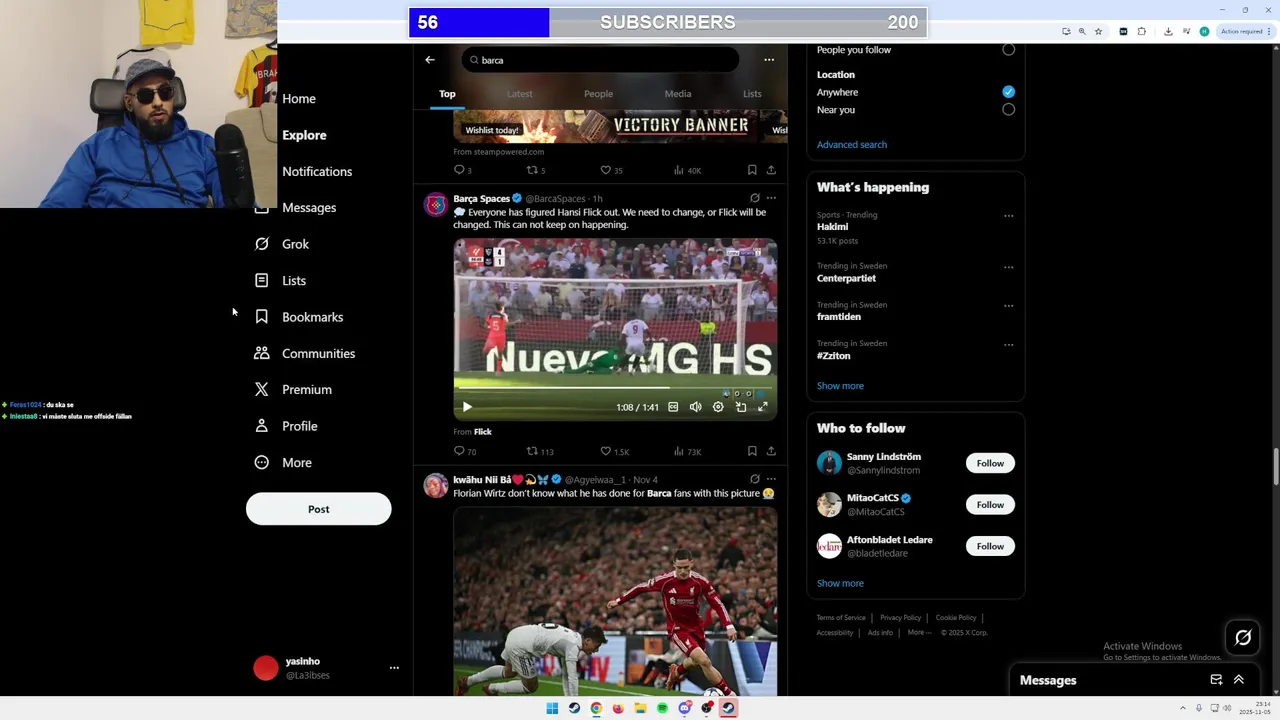Select 'Near you' location radio button
The width and height of the screenshot is (1280, 720).
(1008, 110)
